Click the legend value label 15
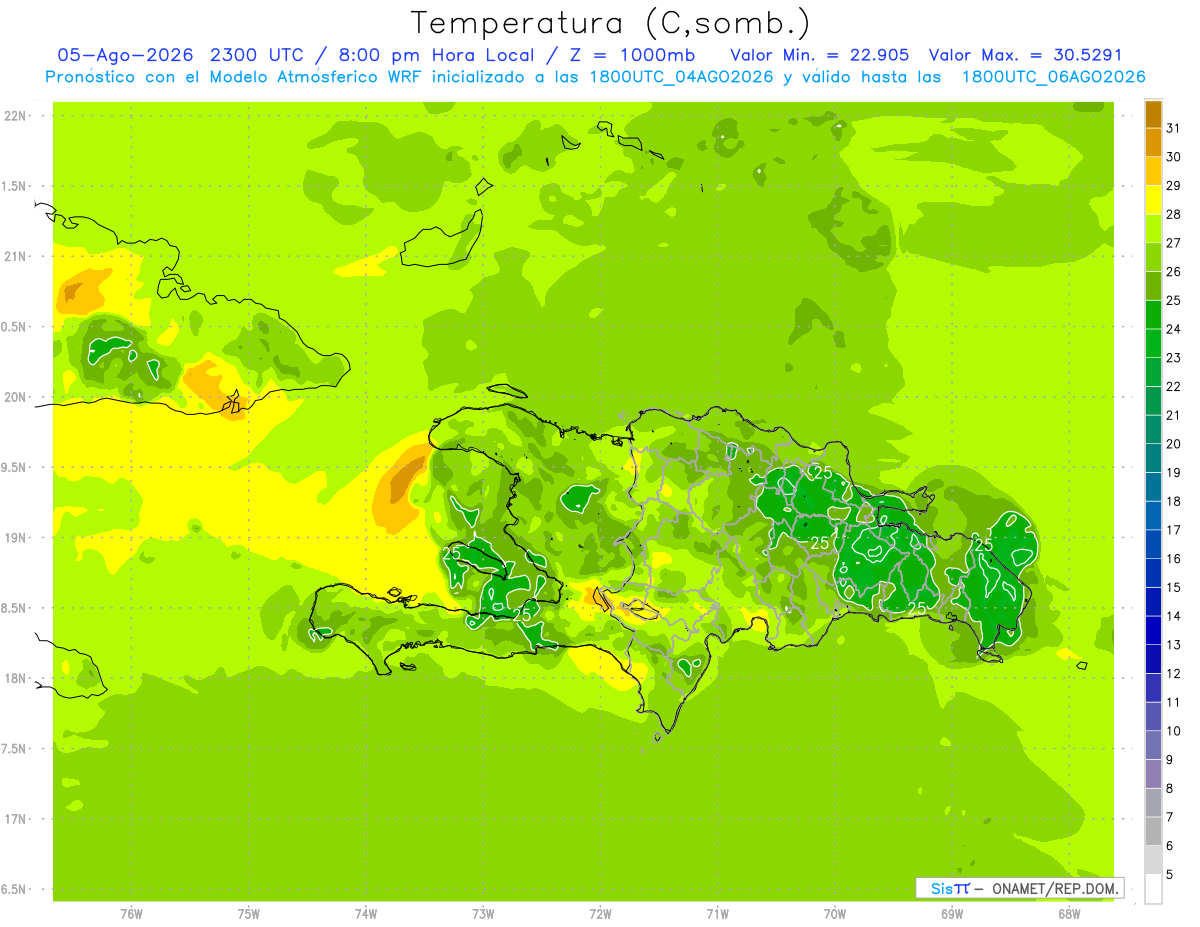 click(1174, 587)
